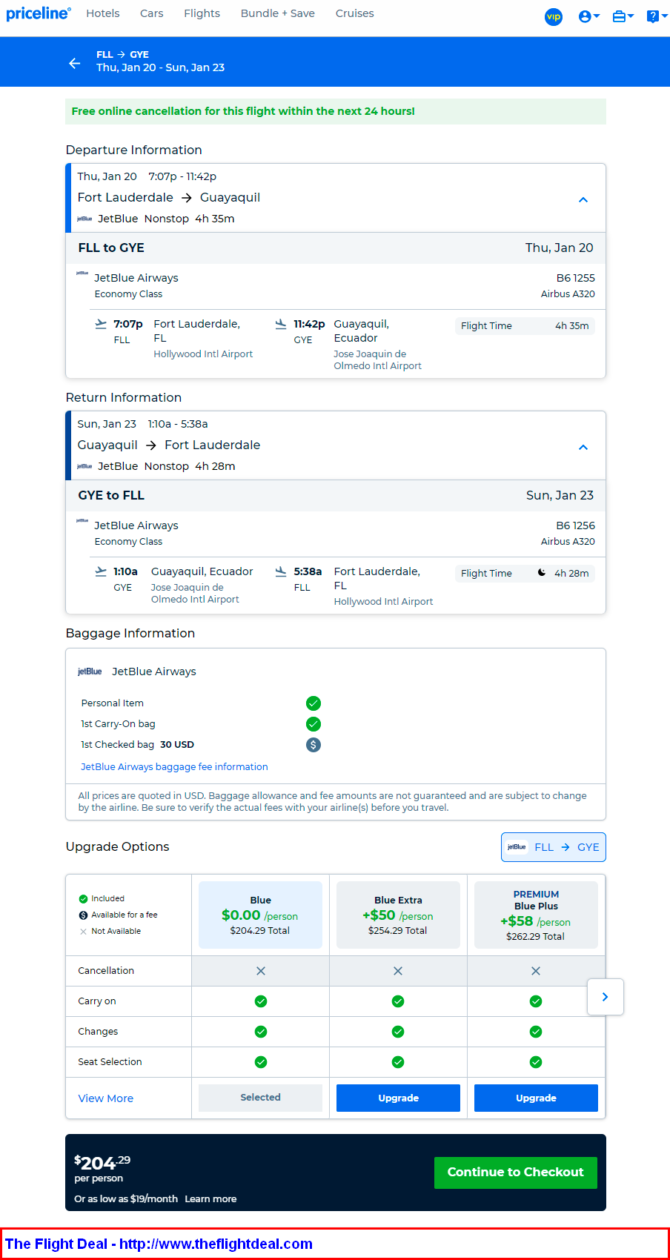Choose the Blue Extra fare card
Viewport: 670px width, 1260px height.
point(398,915)
